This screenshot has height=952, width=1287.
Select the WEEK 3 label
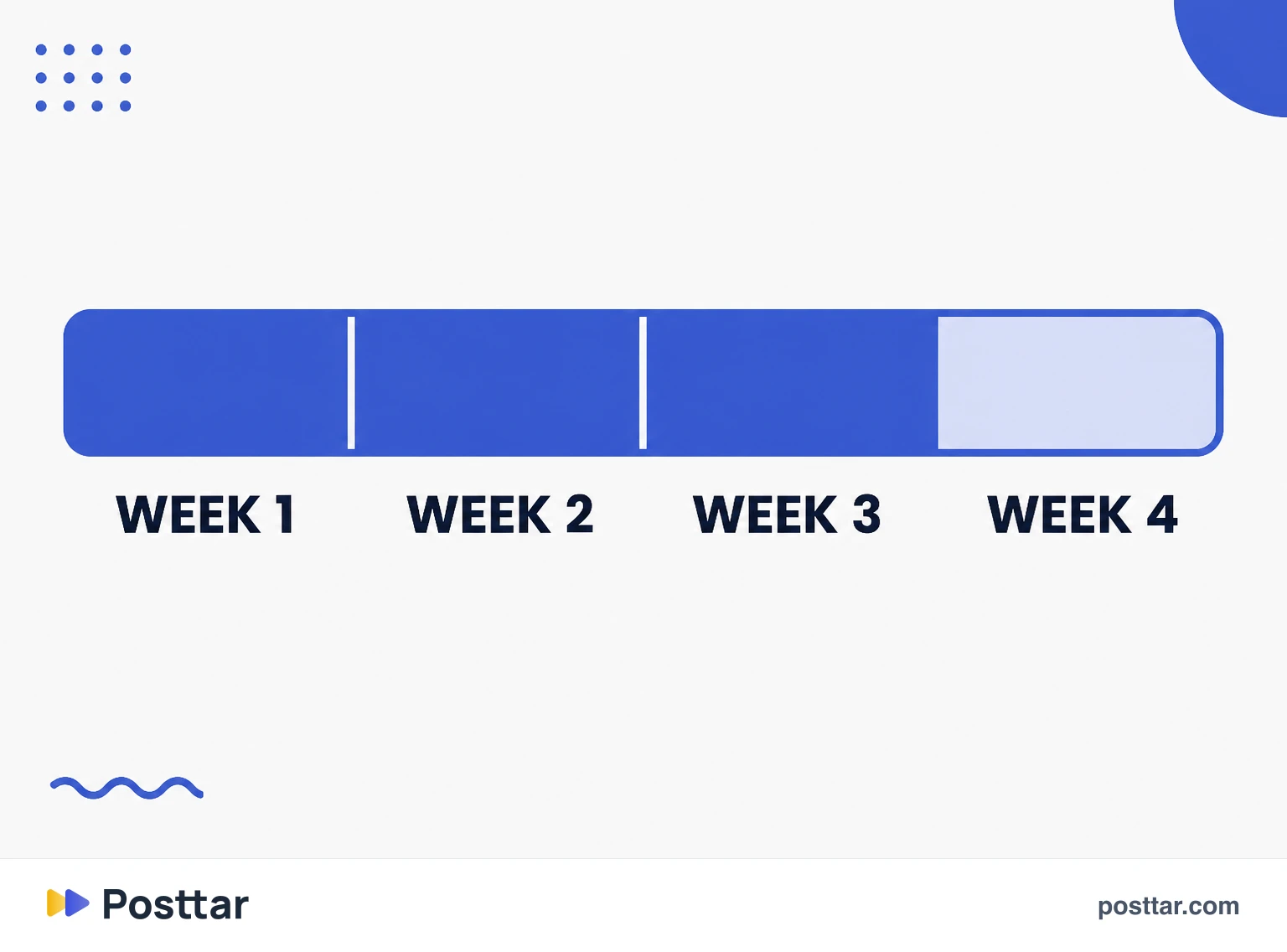[787, 515]
